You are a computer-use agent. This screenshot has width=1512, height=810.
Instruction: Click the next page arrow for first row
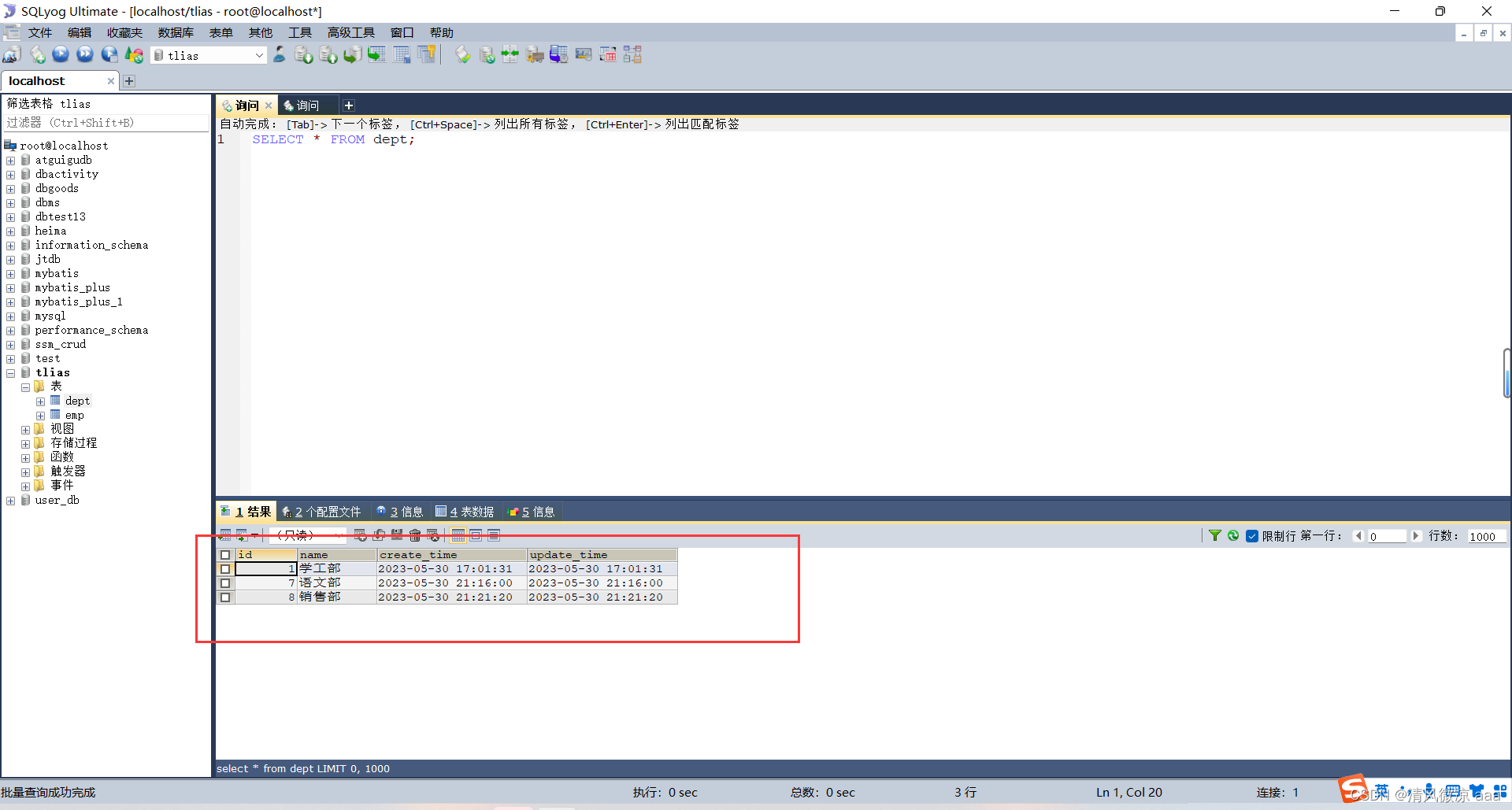click(x=1416, y=536)
